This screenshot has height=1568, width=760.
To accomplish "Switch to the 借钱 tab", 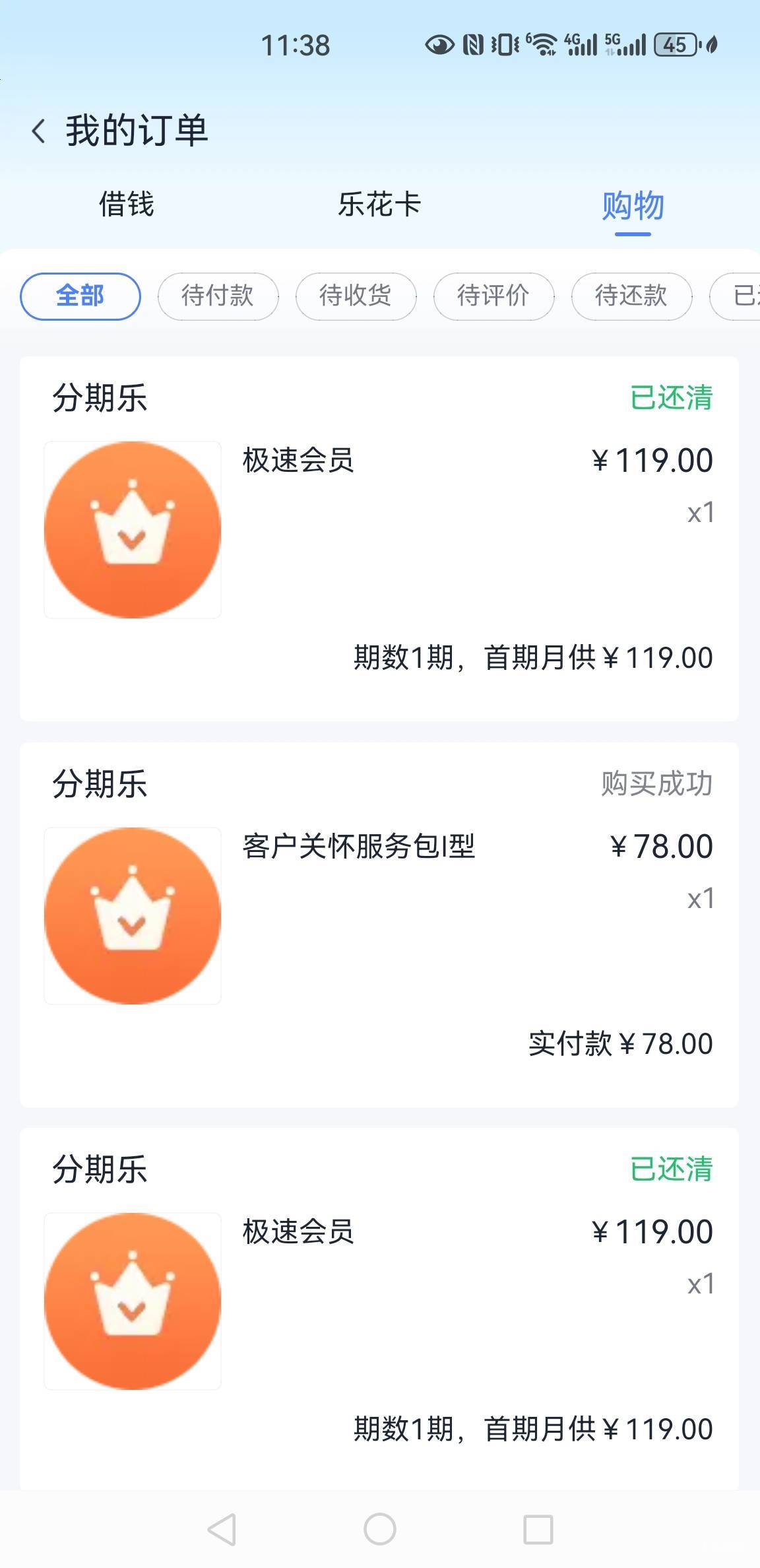I will tap(126, 205).
